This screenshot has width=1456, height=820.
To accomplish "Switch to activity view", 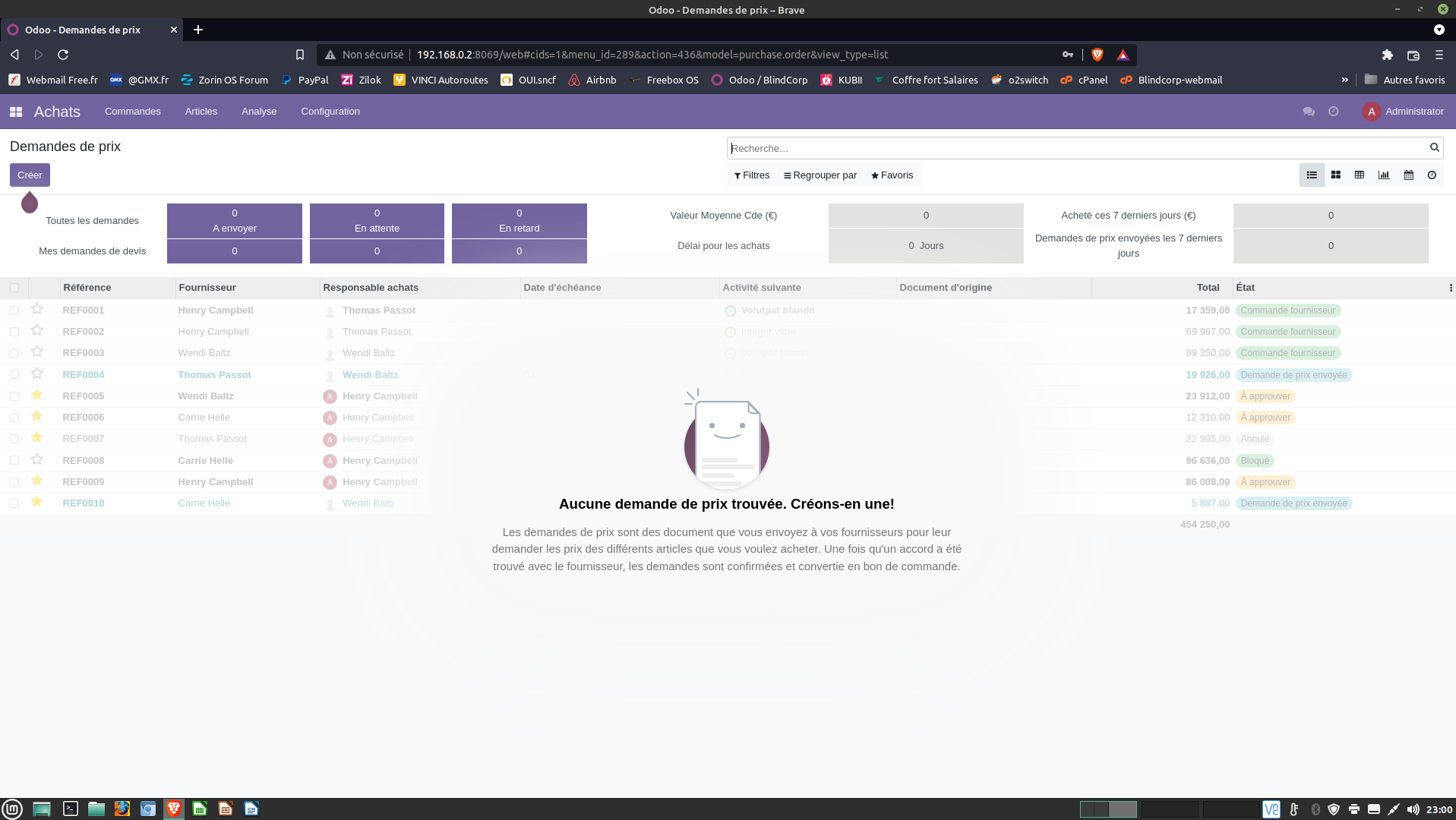I will [x=1432, y=175].
